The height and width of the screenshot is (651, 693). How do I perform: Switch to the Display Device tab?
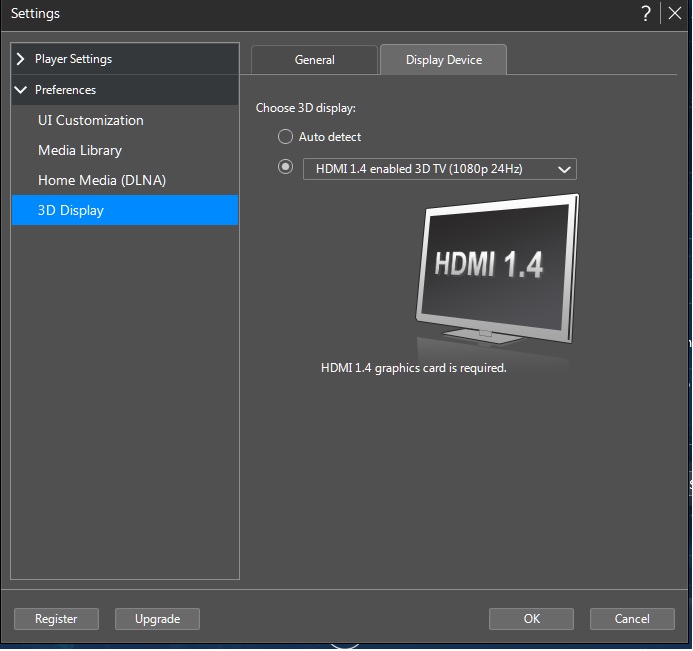point(444,60)
